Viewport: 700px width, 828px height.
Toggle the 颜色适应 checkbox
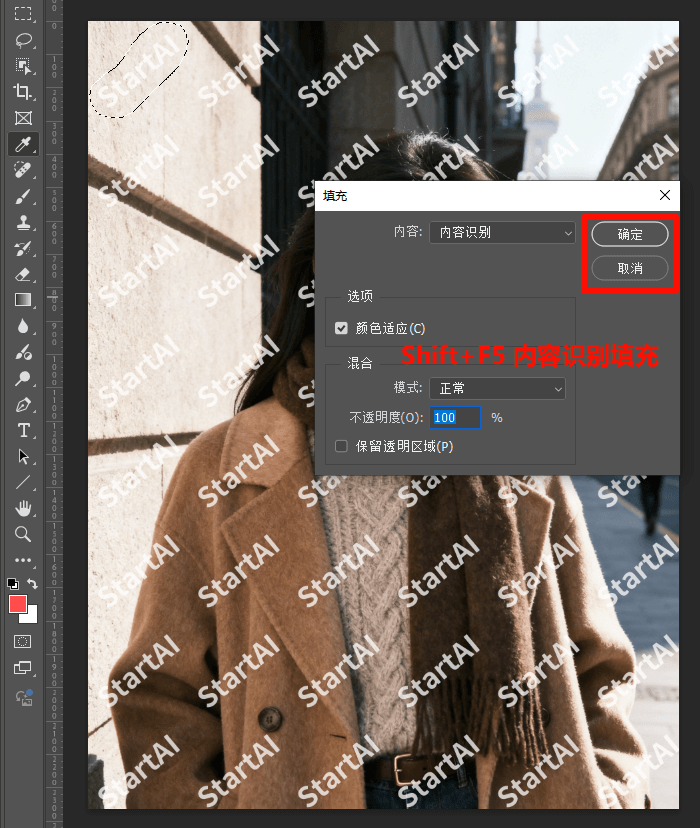tap(342, 328)
